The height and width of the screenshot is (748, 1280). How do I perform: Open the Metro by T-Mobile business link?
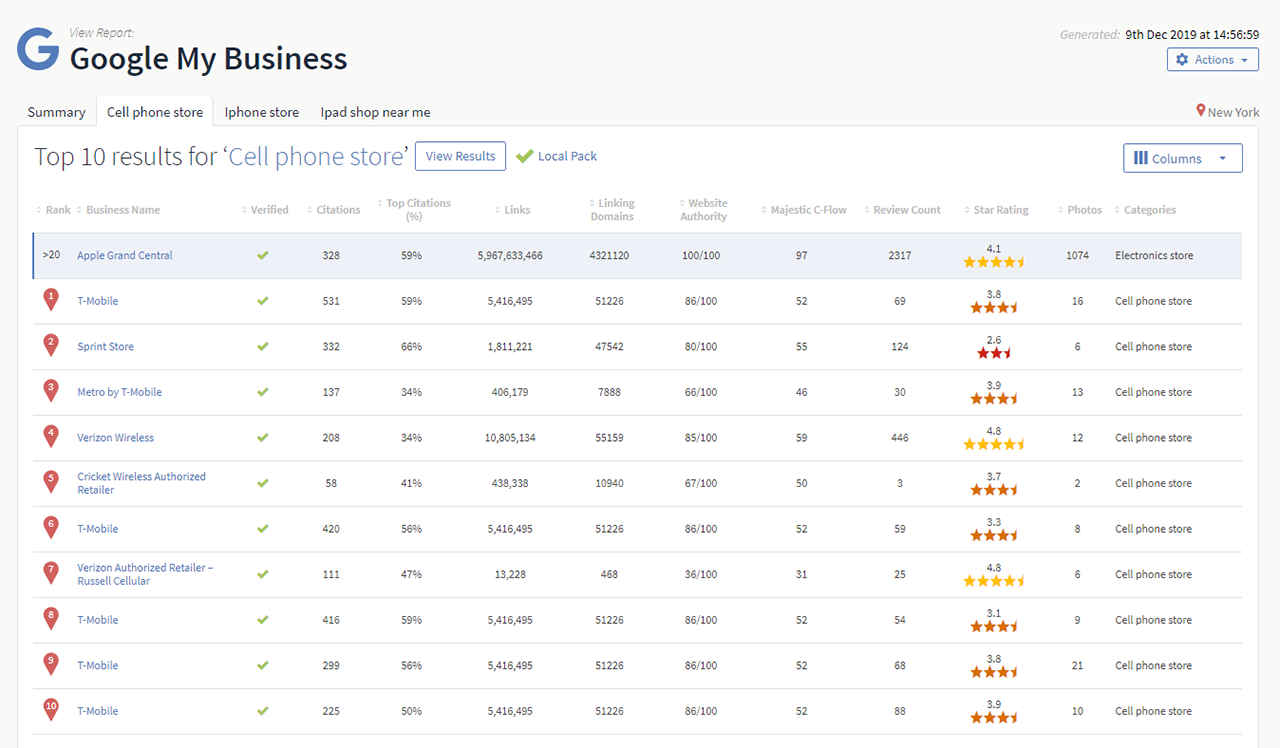point(119,392)
